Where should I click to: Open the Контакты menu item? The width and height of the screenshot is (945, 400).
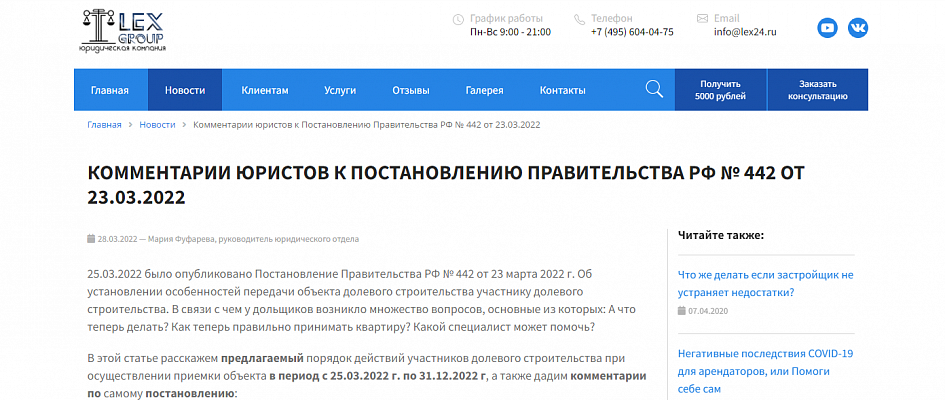[562, 90]
